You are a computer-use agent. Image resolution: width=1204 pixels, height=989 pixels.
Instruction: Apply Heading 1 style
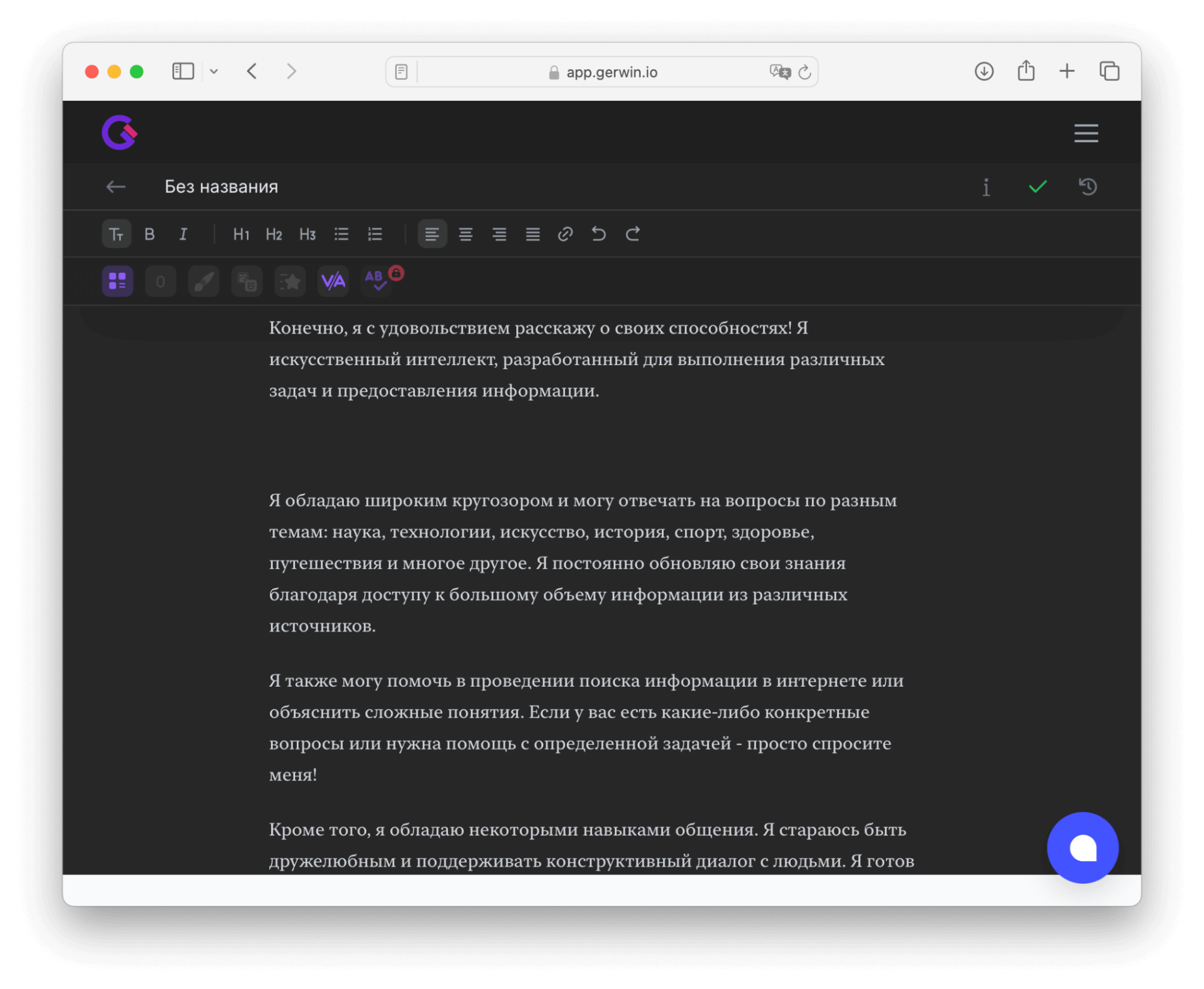(241, 234)
